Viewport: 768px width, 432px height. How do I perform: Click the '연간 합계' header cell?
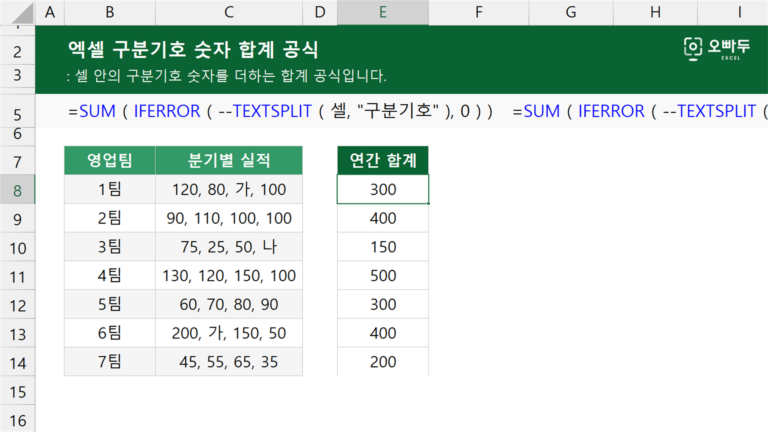click(x=383, y=160)
